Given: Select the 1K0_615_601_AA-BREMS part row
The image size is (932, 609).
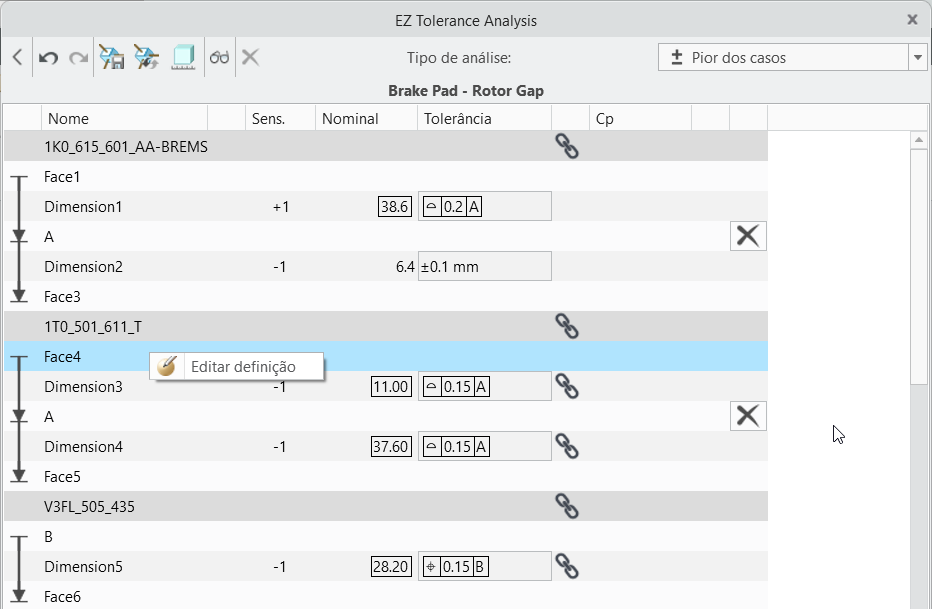Looking at the screenshot, I should (x=386, y=146).
